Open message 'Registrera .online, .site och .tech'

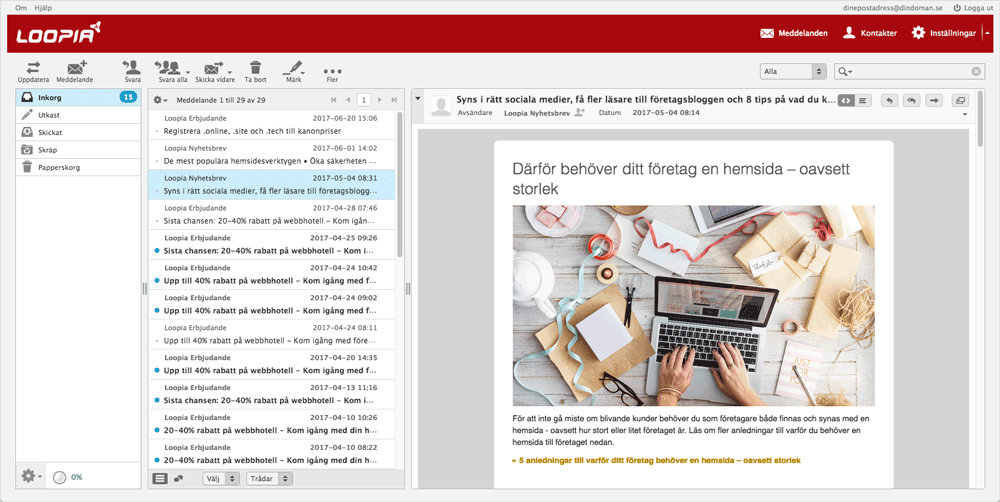[x=272, y=124]
